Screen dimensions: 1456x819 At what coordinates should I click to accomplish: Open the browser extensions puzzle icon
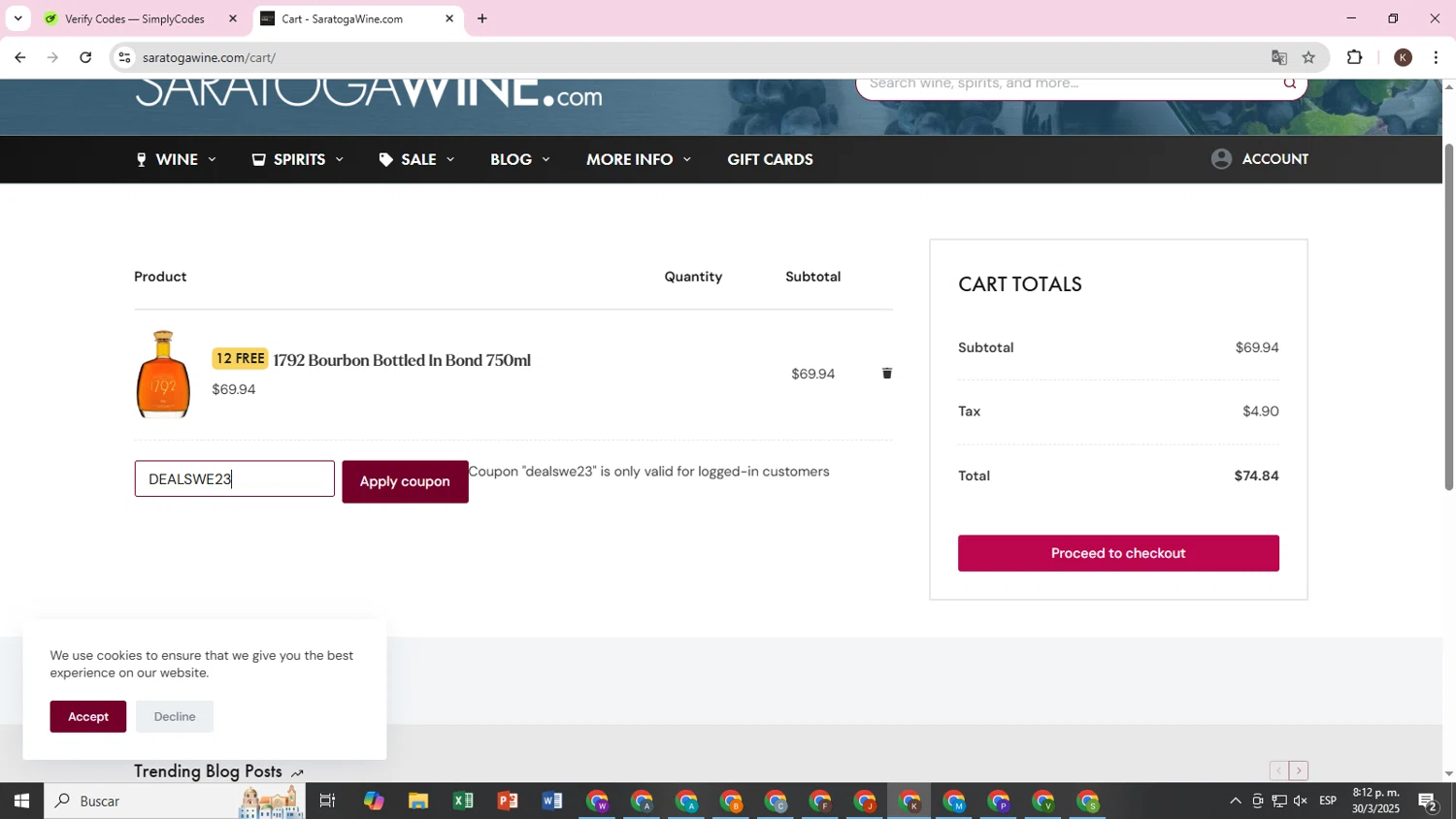click(x=1355, y=57)
